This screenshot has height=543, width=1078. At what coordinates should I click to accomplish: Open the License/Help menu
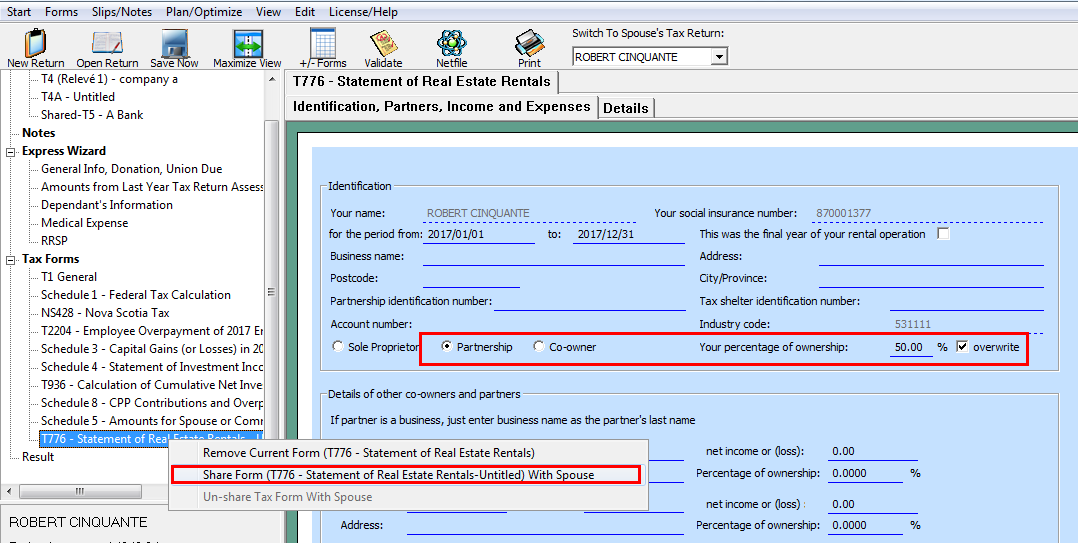363,12
